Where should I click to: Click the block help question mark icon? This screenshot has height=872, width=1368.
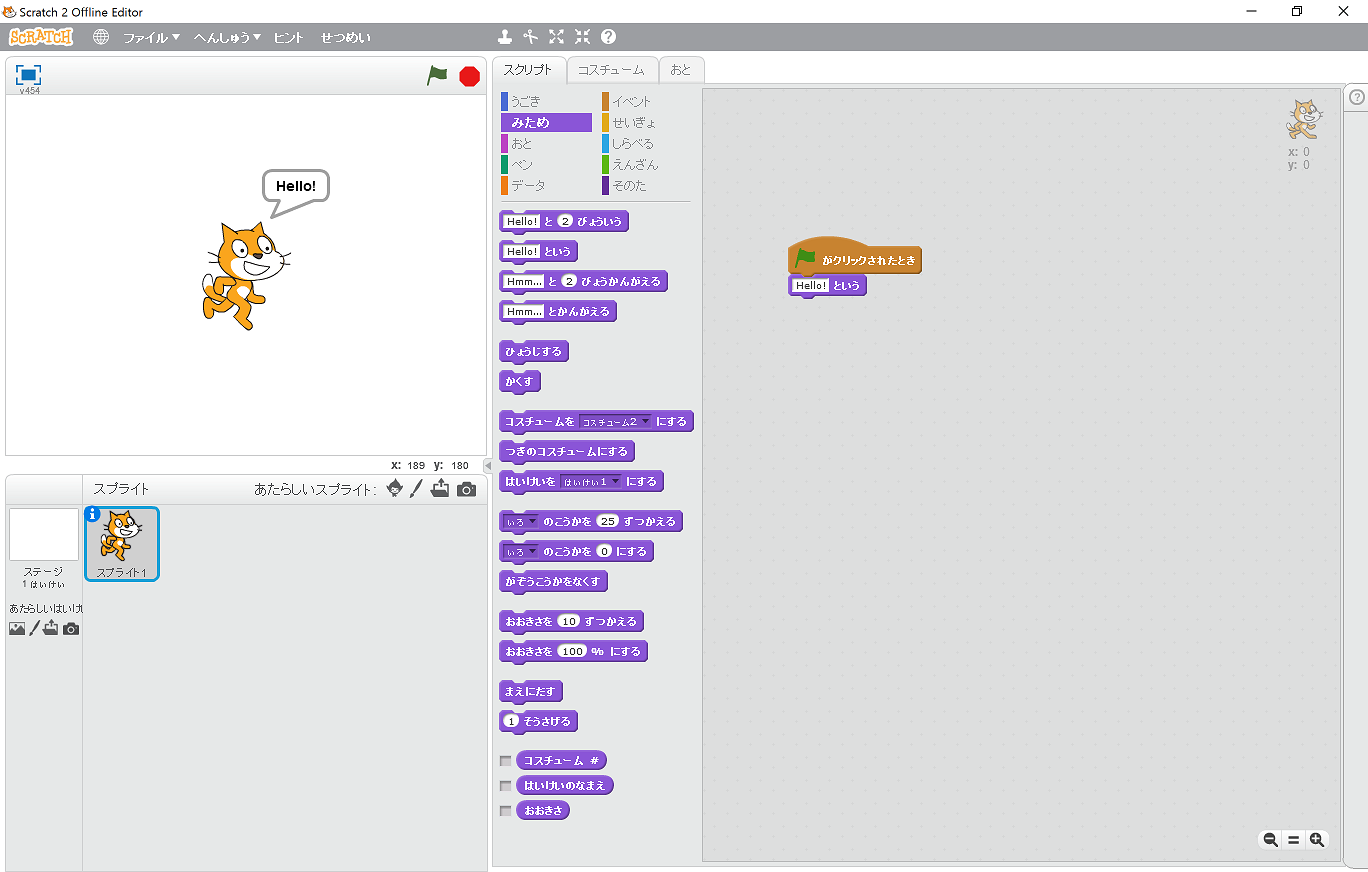coord(609,37)
